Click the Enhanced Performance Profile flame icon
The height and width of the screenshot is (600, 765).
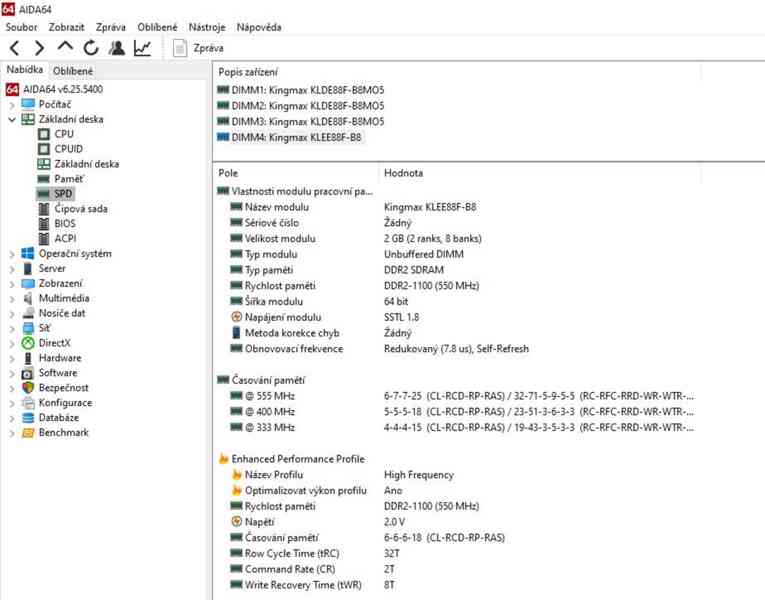point(223,459)
